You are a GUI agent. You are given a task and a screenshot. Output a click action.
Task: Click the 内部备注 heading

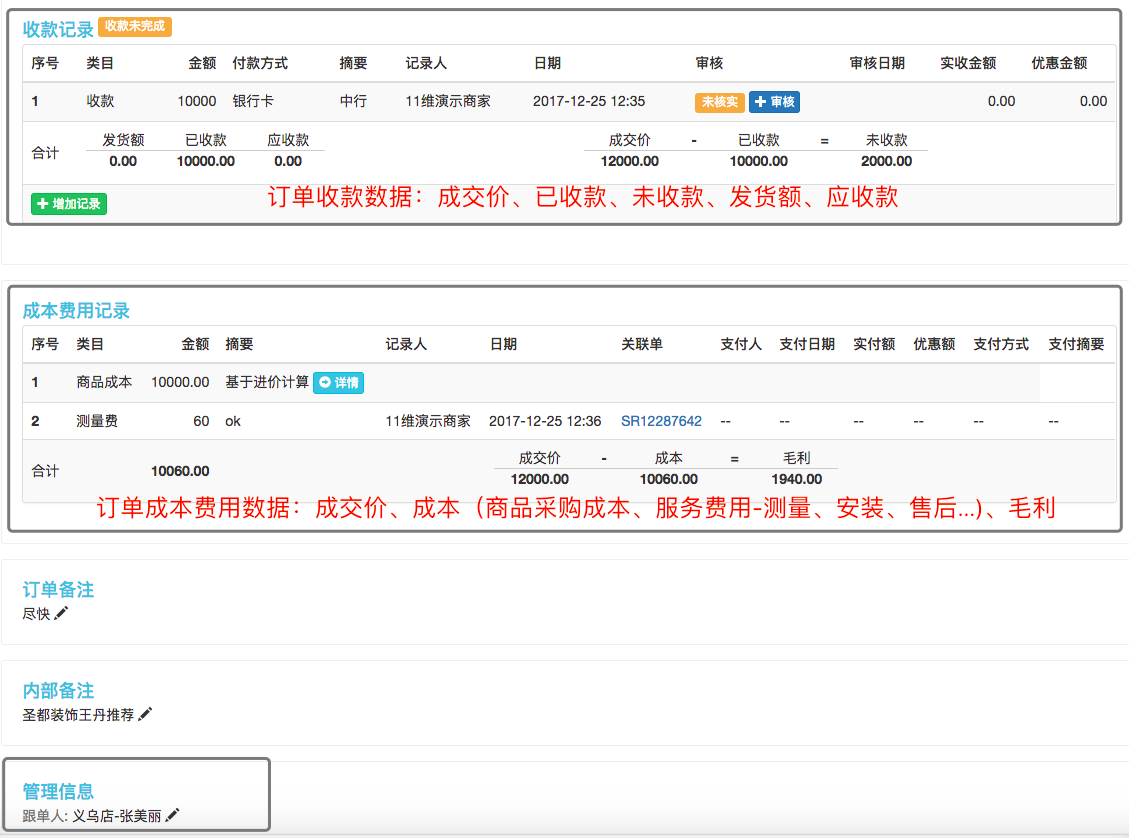click(x=58, y=690)
